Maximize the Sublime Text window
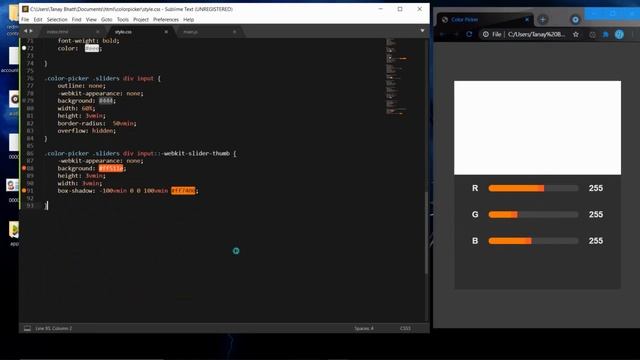640x360 pixels. tap(400, 9)
